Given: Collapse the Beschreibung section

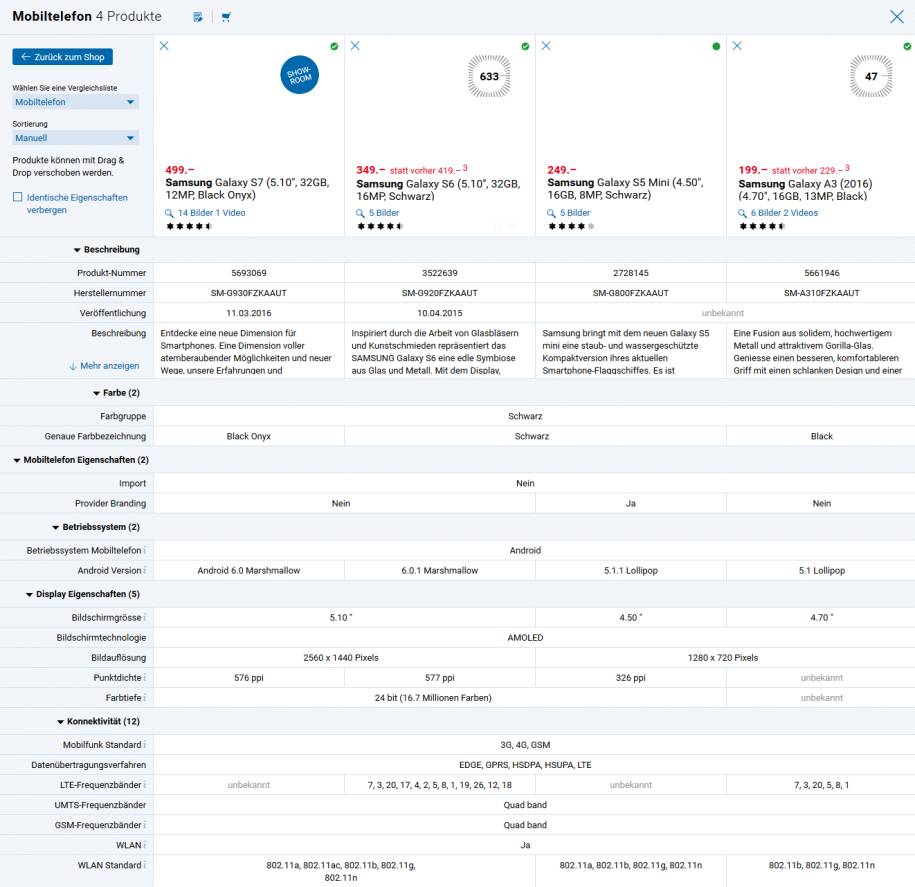Looking at the screenshot, I should point(106,250).
